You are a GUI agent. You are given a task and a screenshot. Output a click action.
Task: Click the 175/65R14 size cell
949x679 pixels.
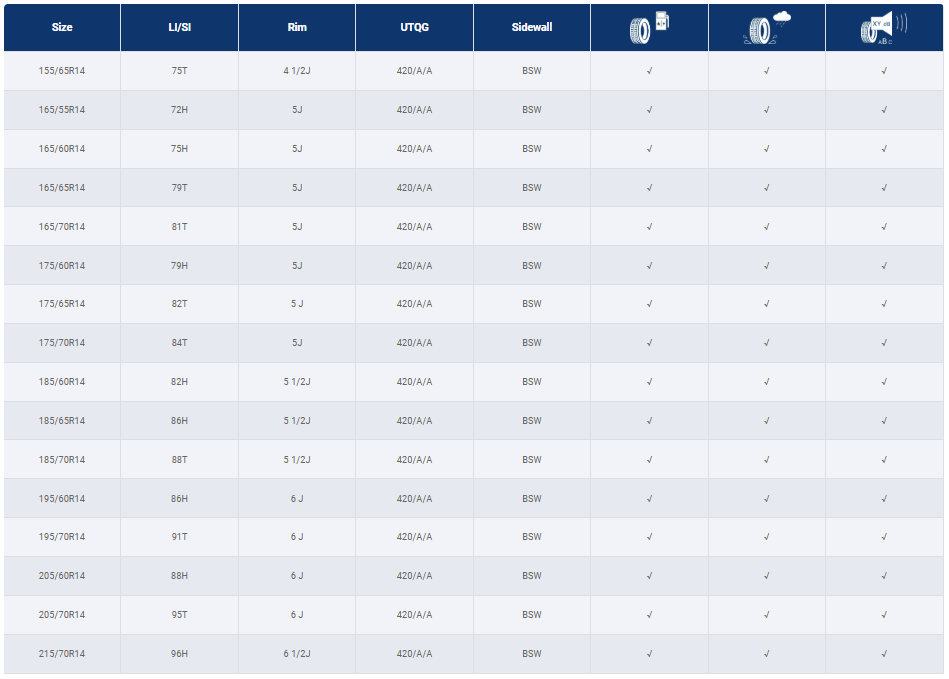62,304
